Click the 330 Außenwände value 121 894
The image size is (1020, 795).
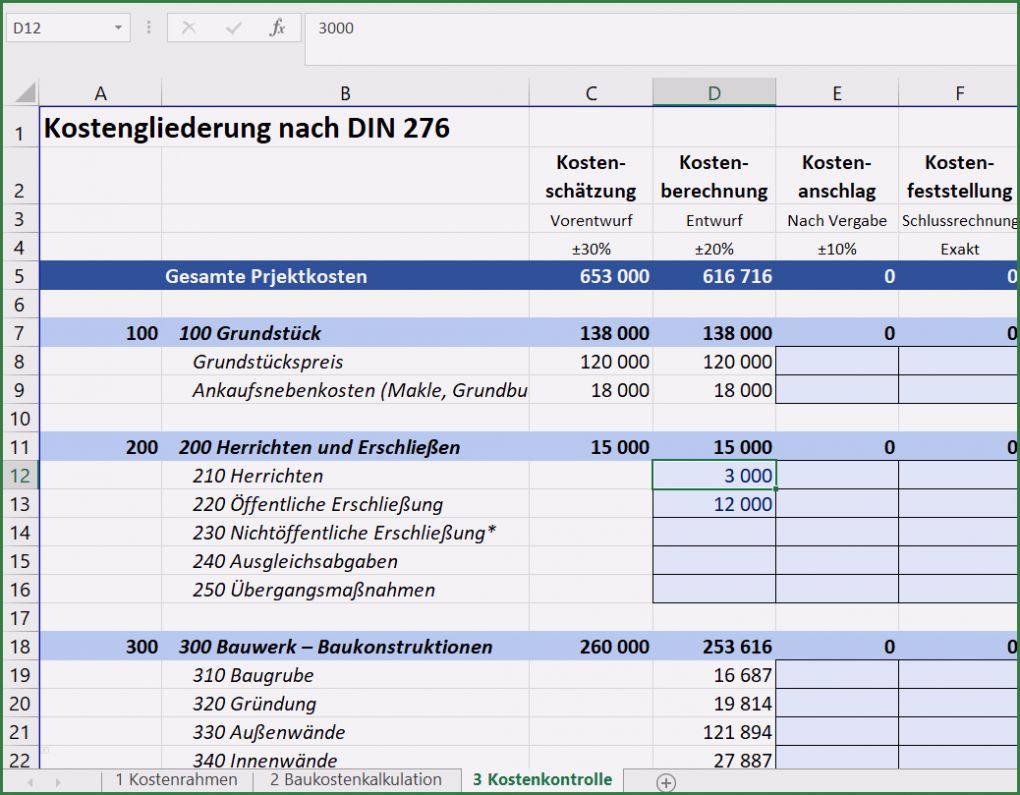(x=714, y=733)
